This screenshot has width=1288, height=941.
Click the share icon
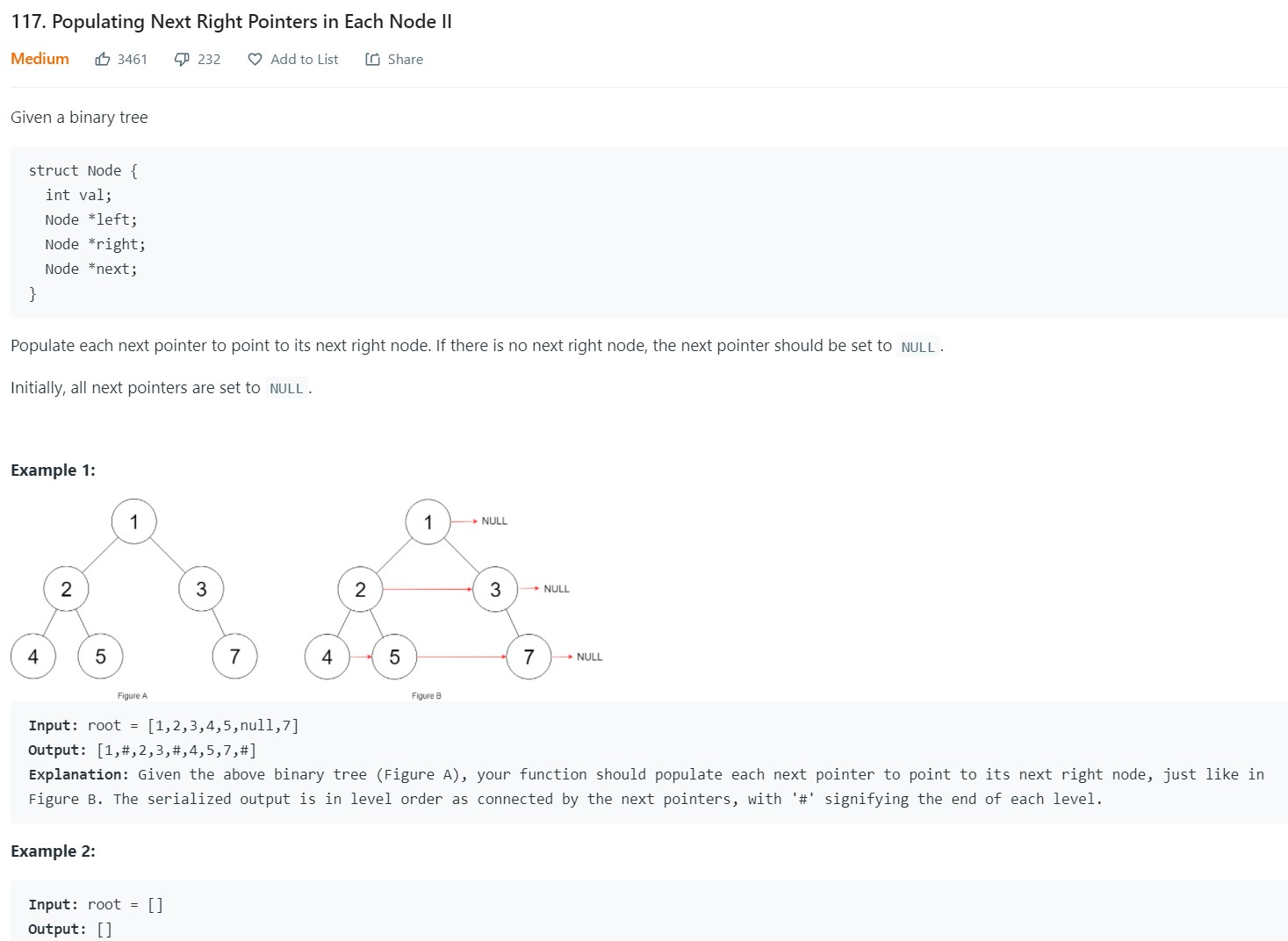pos(372,60)
